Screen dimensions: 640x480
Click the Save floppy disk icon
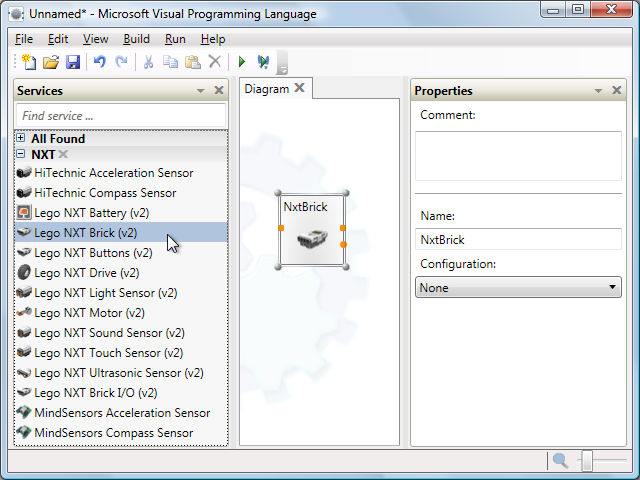73,62
